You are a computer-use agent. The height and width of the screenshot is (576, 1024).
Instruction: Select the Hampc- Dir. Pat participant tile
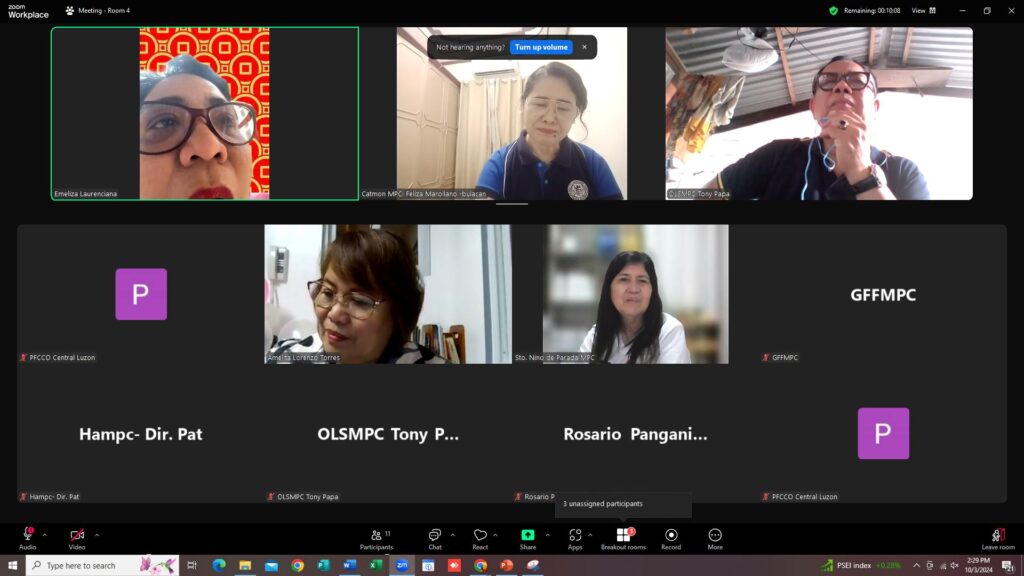click(x=140, y=434)
